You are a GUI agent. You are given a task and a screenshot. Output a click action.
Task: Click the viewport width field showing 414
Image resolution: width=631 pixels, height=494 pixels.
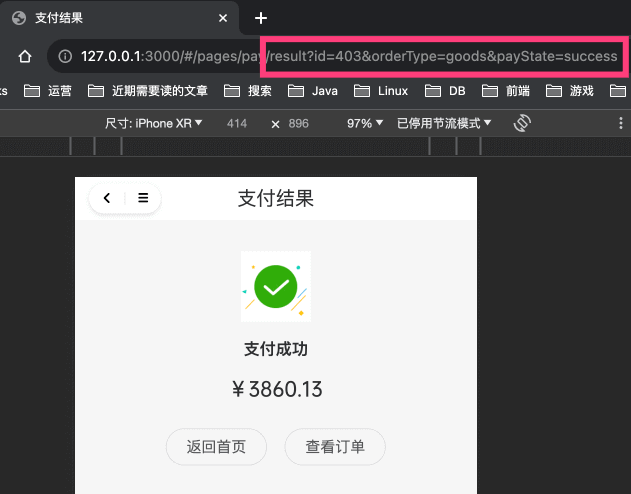click(237, 123)
